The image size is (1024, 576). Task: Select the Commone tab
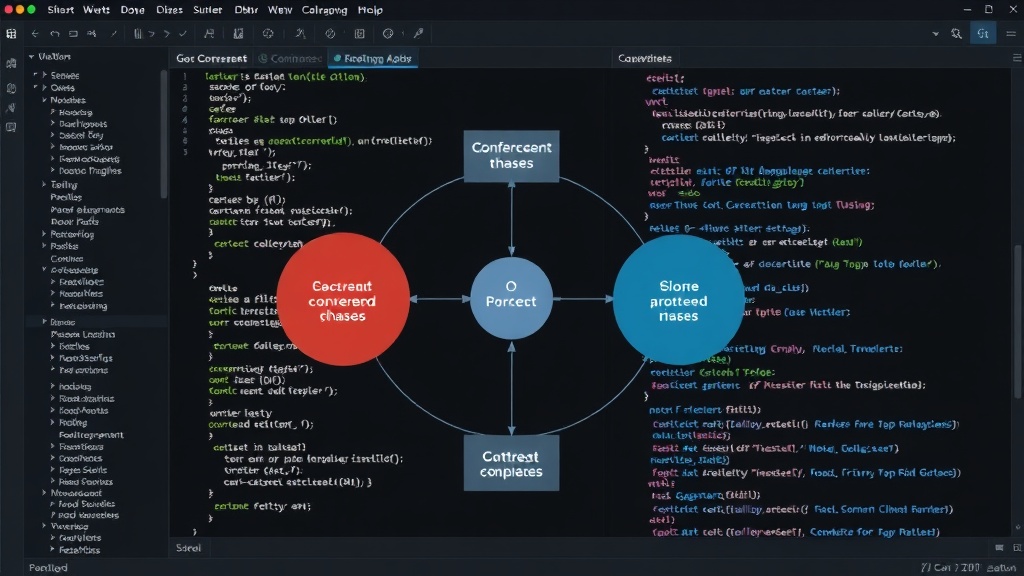(x=291, y=58)
